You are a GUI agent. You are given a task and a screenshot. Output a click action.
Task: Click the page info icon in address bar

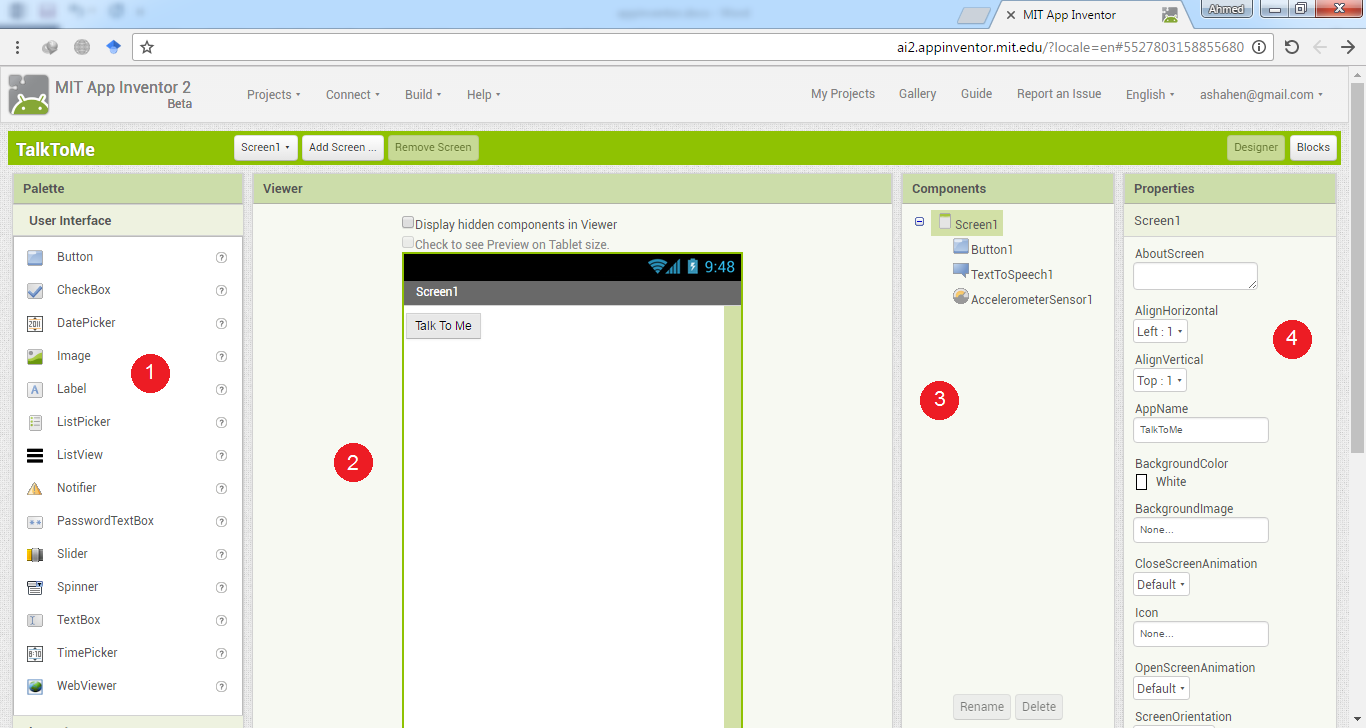[1259, 47]
